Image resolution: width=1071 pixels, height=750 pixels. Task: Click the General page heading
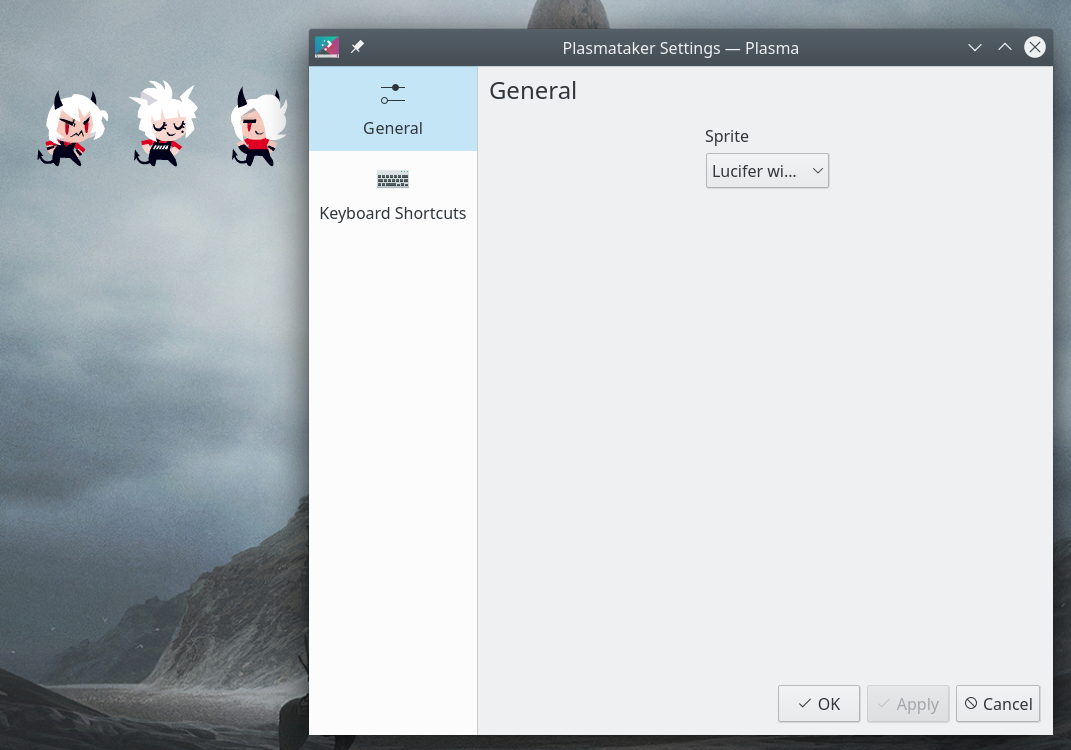click(533, 91)
